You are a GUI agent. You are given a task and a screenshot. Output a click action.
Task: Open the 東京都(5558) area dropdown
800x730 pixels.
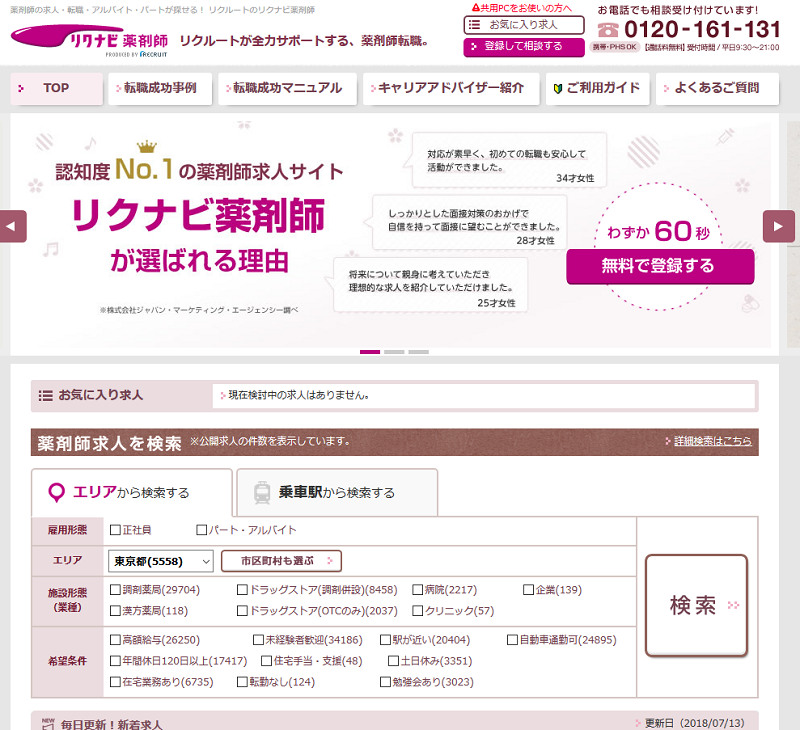point(161,561)
